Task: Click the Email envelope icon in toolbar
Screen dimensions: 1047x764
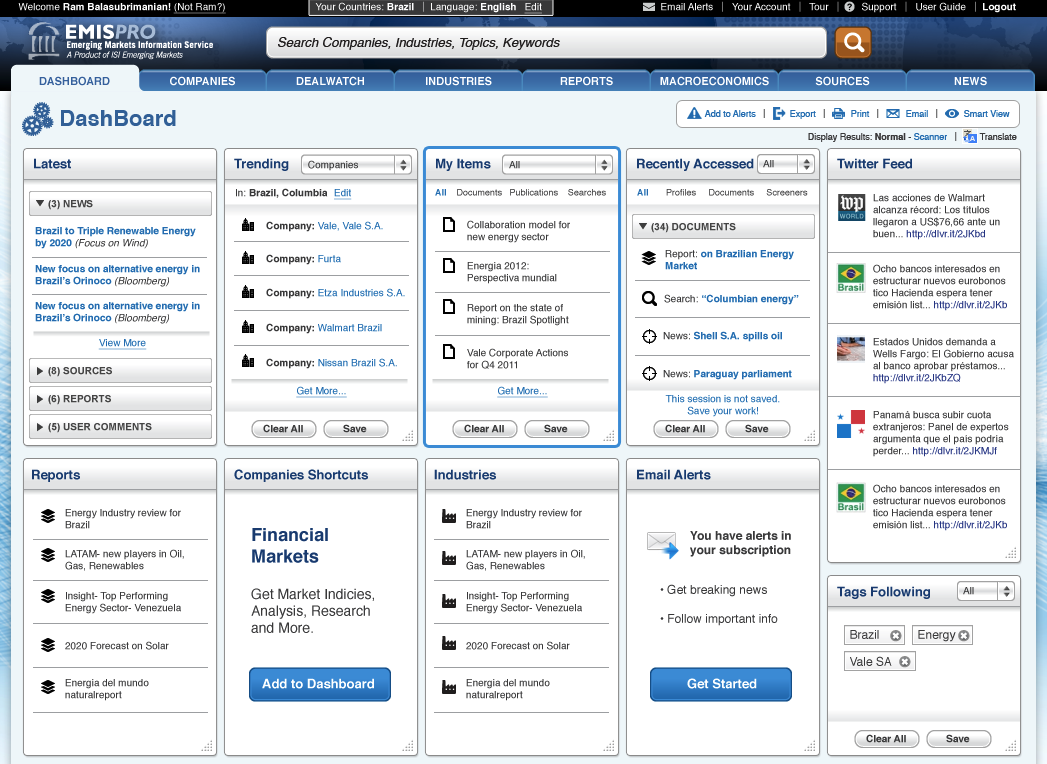Action: [893, 114]
